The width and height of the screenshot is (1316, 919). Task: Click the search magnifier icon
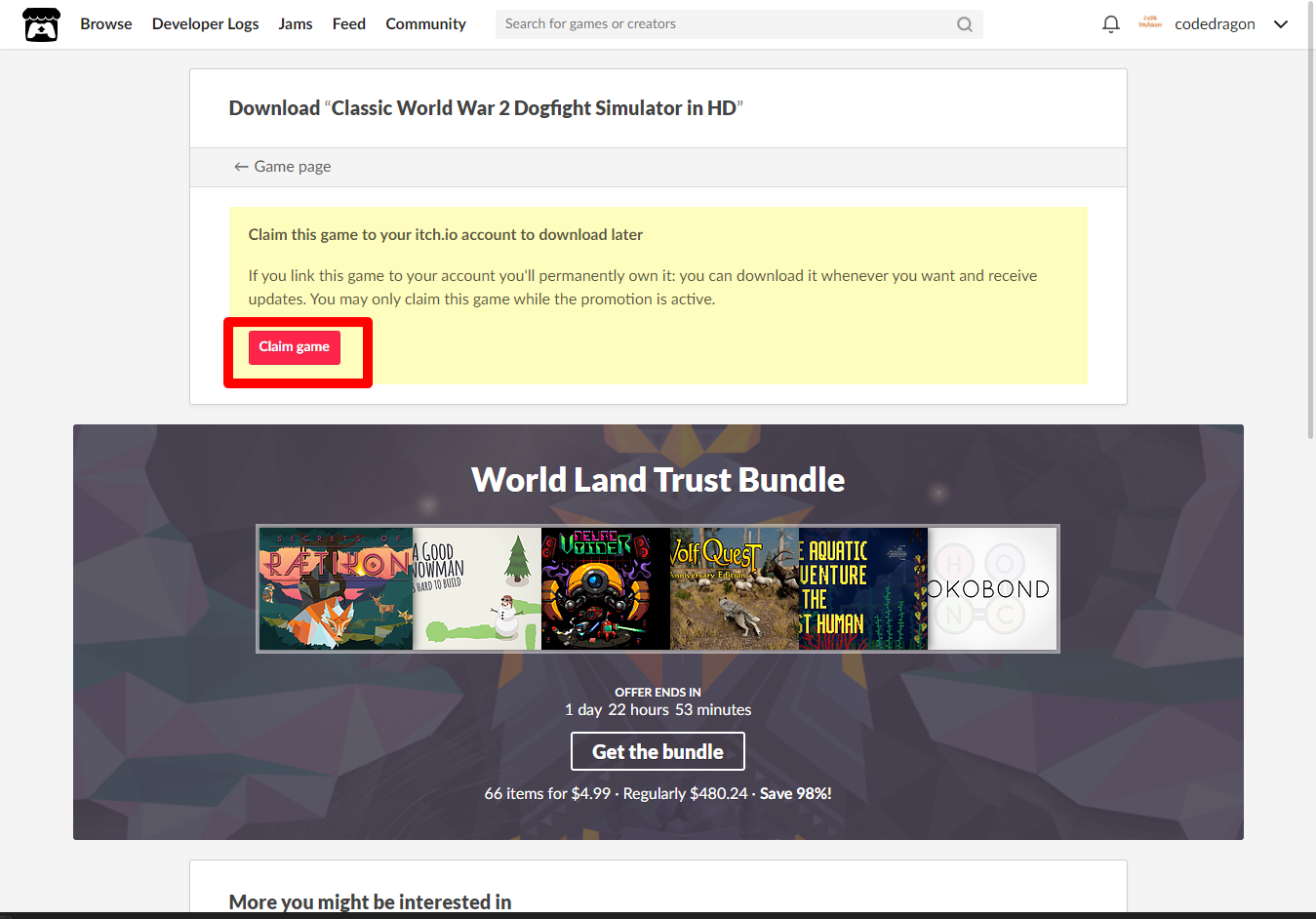coord(964,24)
